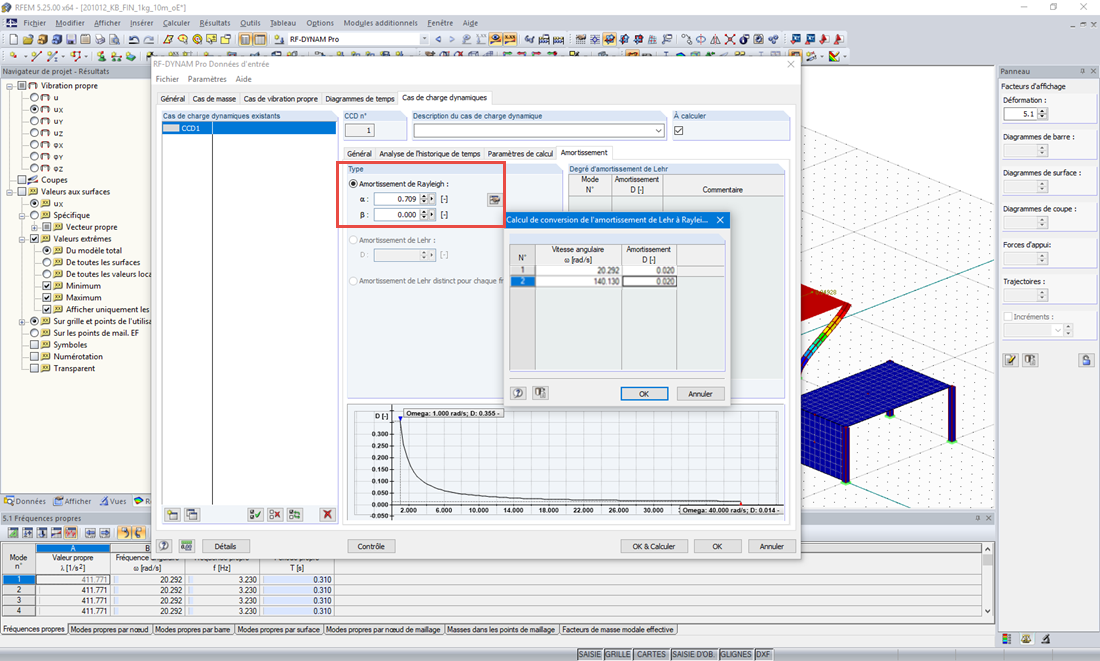Toggle the À calculer checkbox
The image size is (1100, 661).
point(678,131)
